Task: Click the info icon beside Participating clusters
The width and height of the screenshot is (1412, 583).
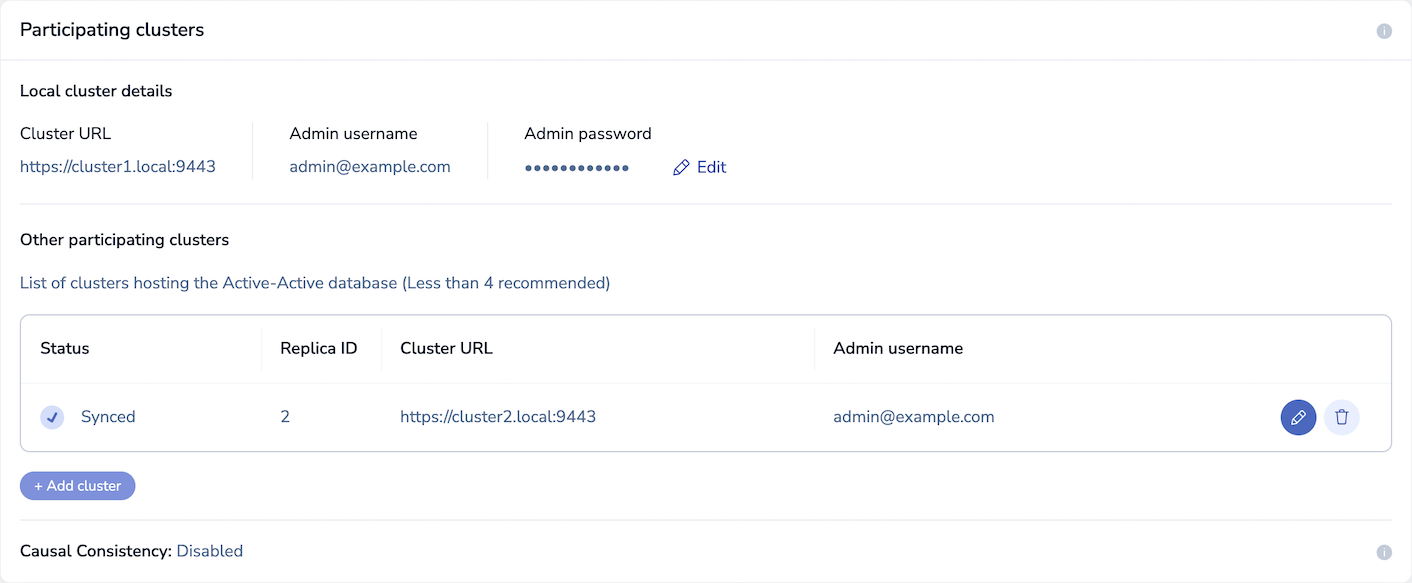Action: pos(1384,31)
